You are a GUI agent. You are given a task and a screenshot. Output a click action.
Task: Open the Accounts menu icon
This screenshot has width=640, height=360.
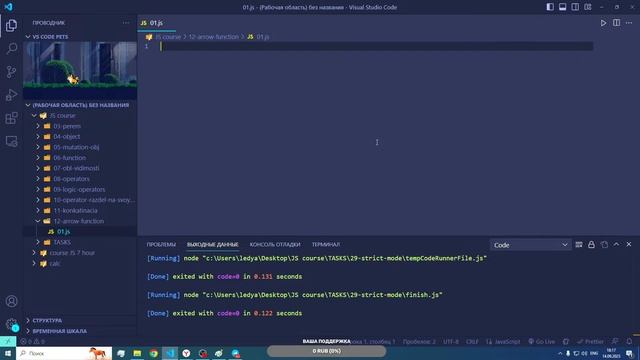[11, 301]
